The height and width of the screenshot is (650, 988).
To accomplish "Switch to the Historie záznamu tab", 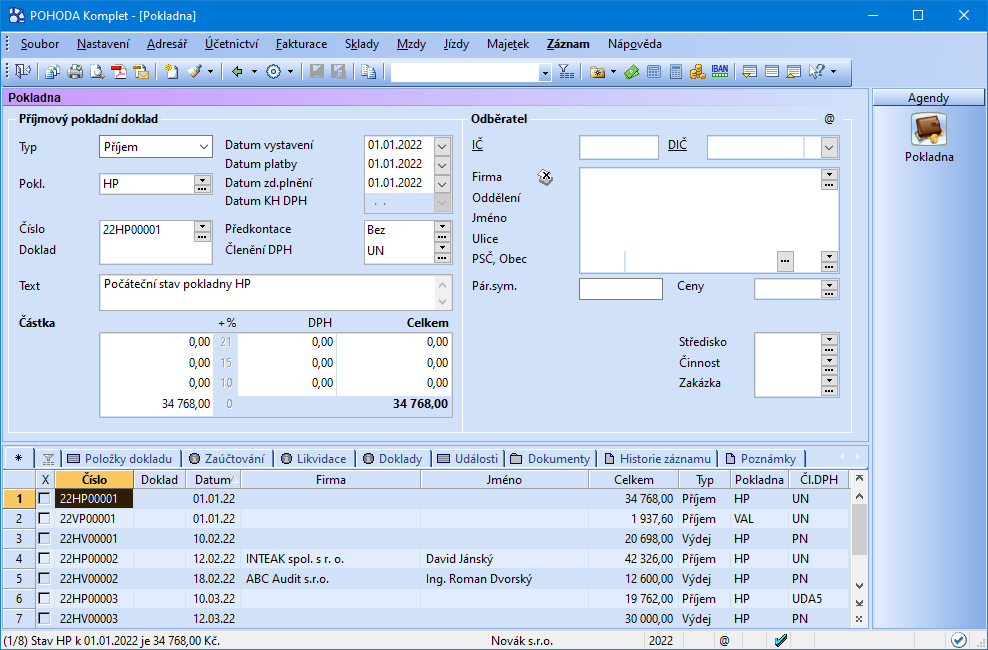I will 658,459.
